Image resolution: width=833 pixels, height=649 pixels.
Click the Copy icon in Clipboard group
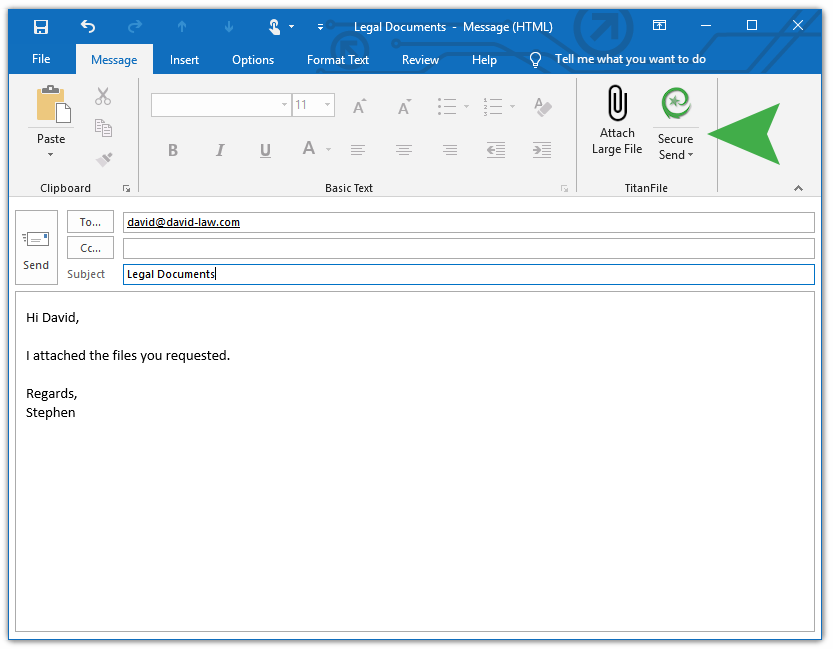tap(103, 127)
